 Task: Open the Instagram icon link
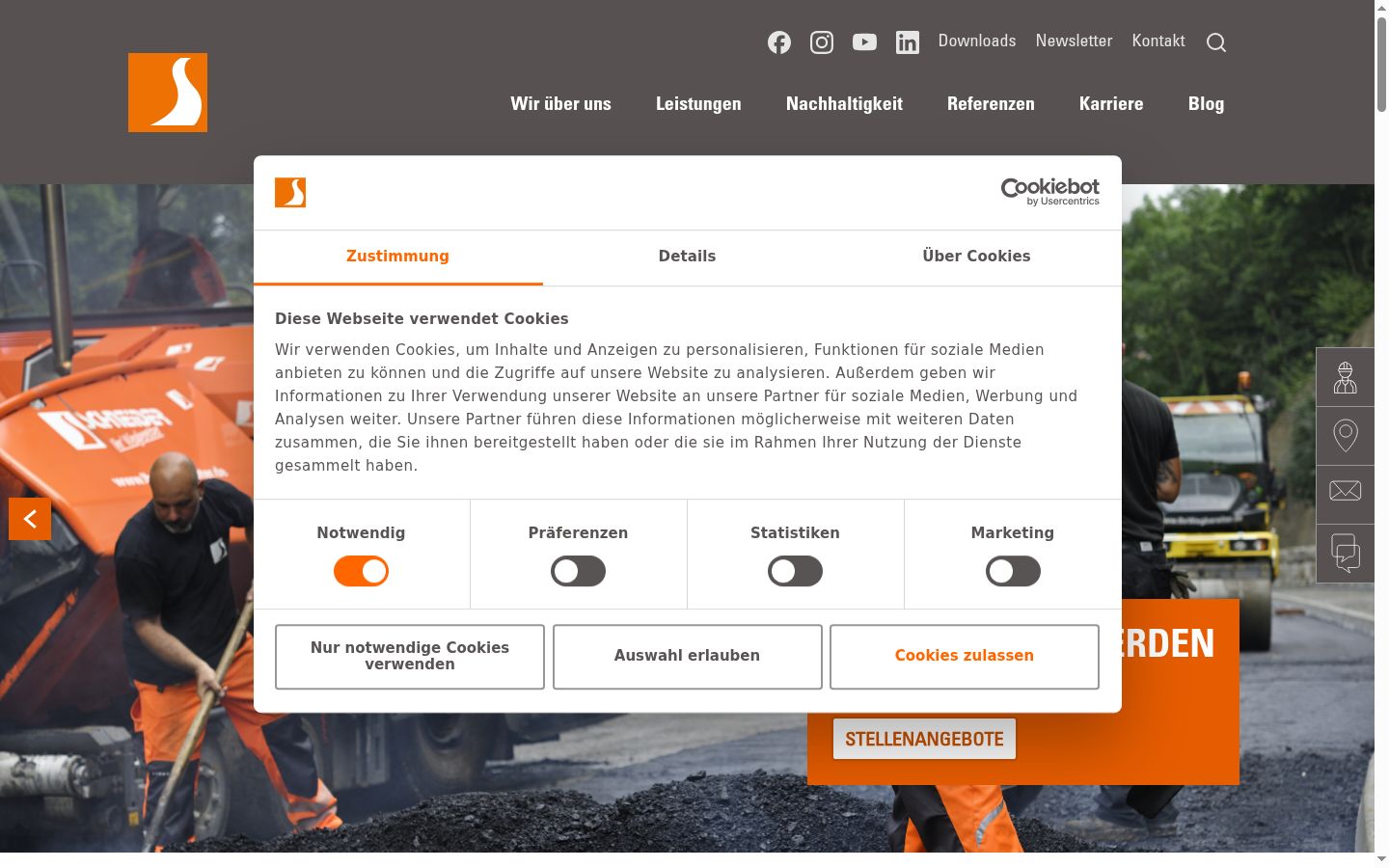click(822, 42)
